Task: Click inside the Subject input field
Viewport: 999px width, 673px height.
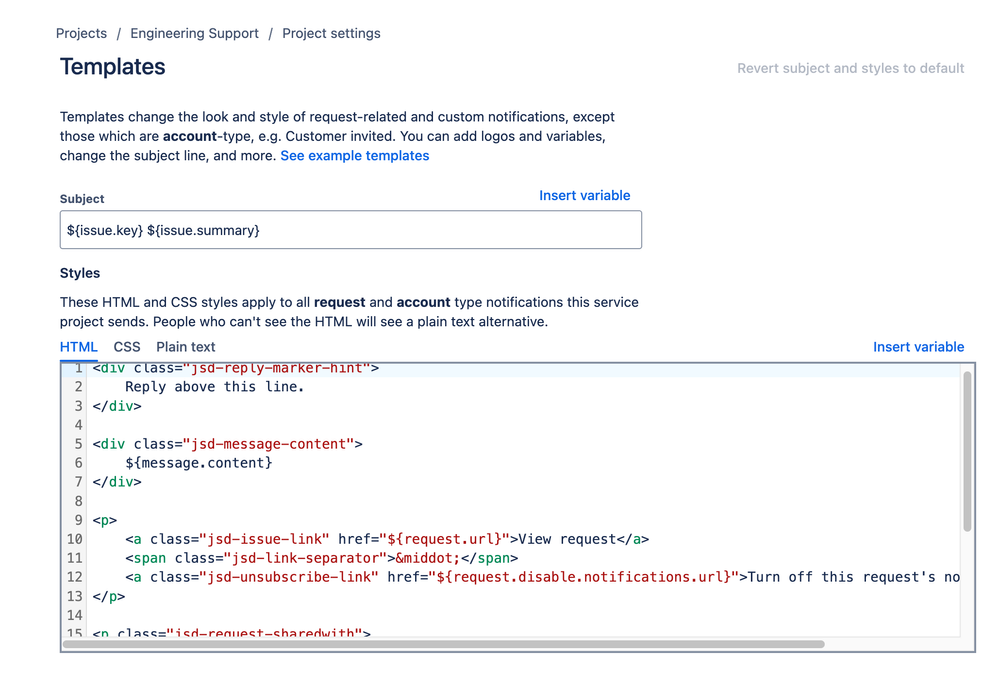Action: tap(350, 229)
